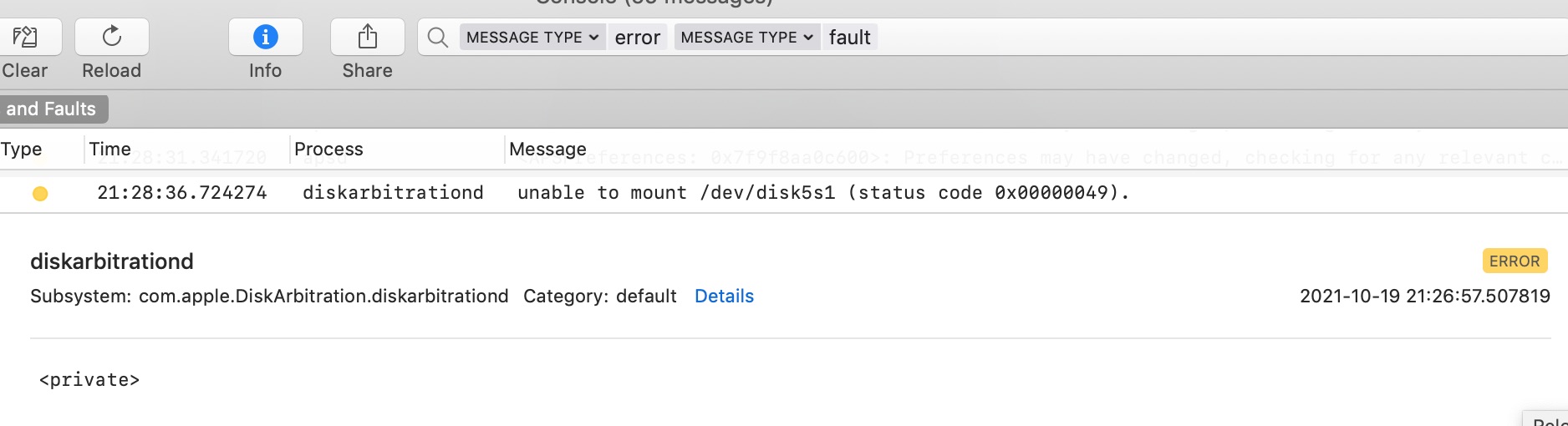
Task: Select the 'fault' search token
Action: click(850, 38)
